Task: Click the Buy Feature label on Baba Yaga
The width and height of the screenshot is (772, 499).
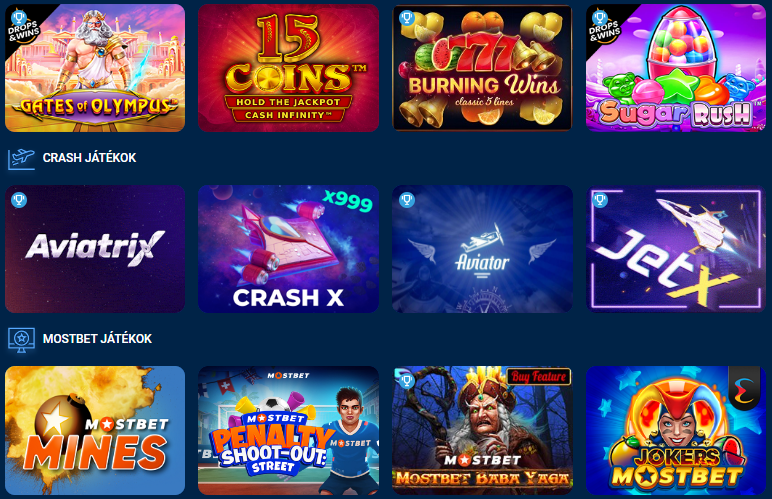Action: (539, 376)
